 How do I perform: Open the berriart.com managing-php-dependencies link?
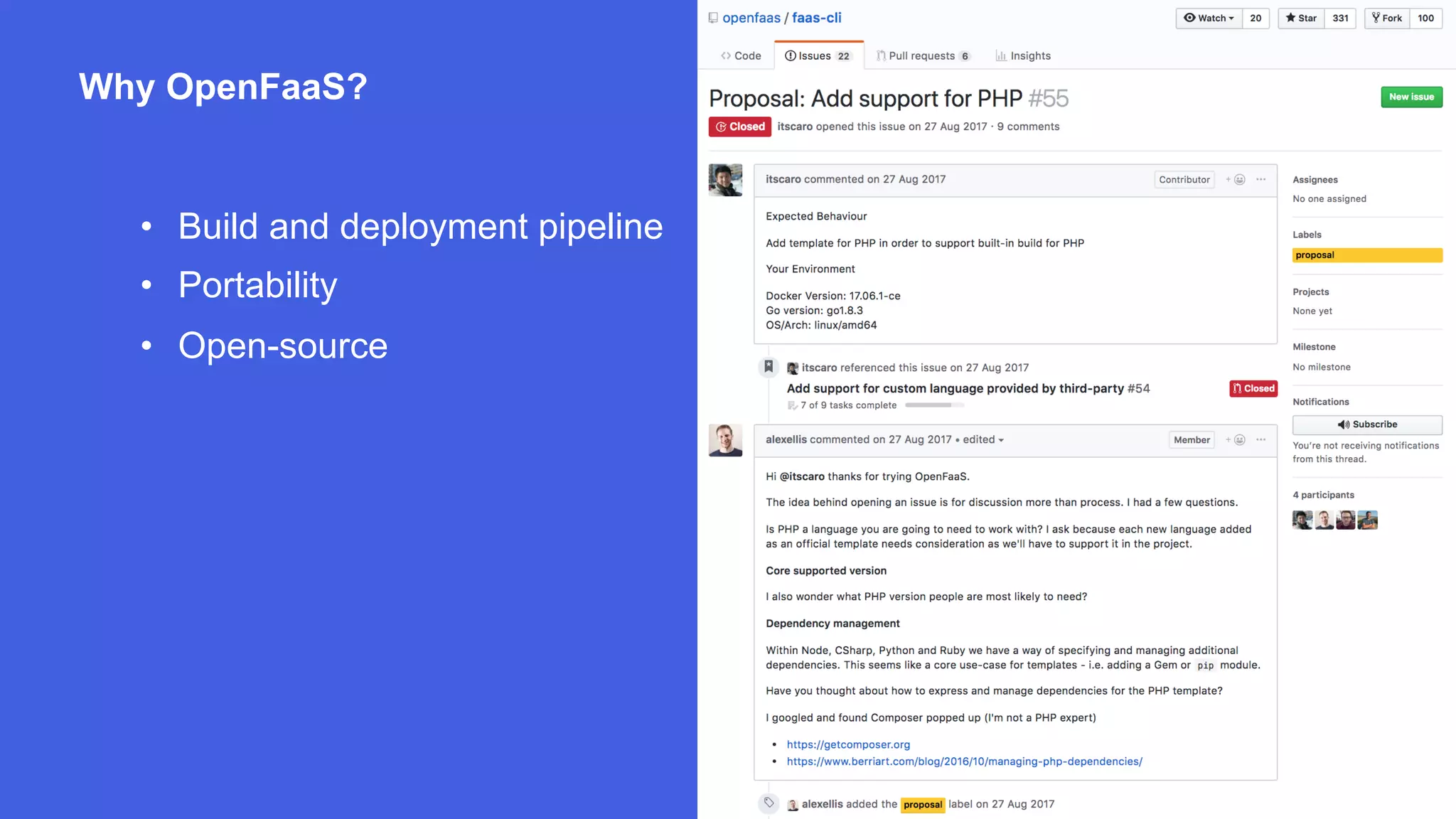coord(964,761)
